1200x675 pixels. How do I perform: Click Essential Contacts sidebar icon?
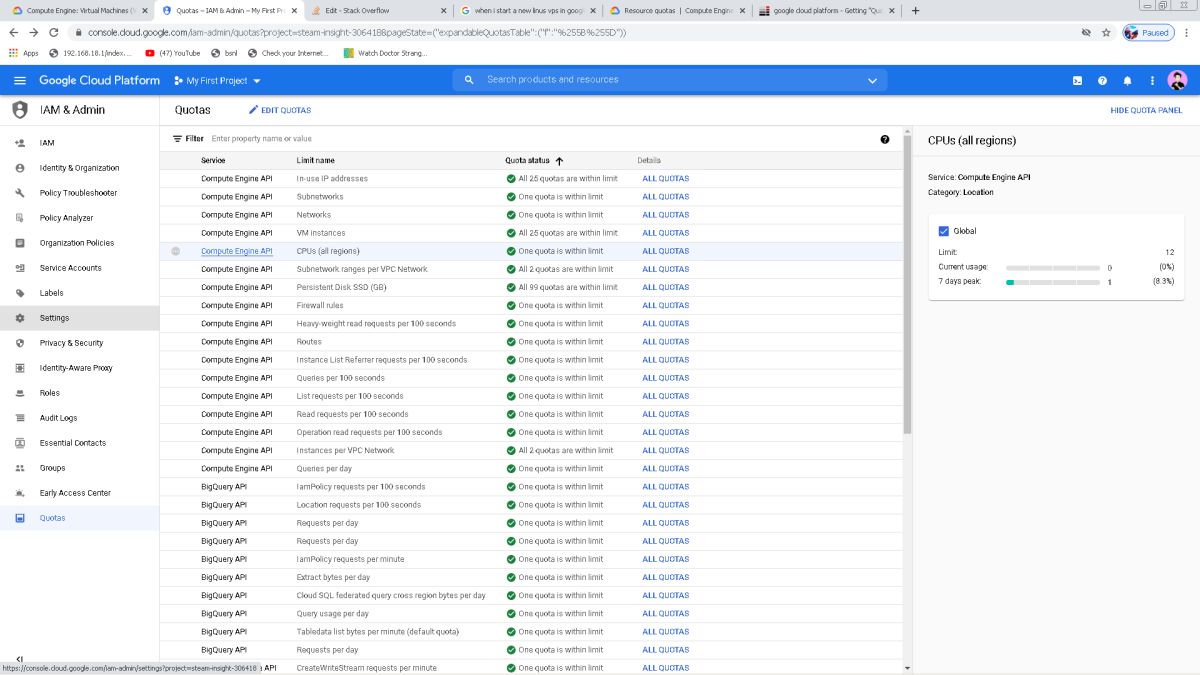(20, 443)
